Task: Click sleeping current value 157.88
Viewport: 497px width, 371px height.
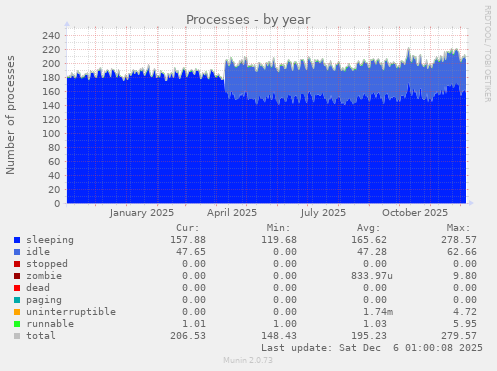Action: point(188,240)
